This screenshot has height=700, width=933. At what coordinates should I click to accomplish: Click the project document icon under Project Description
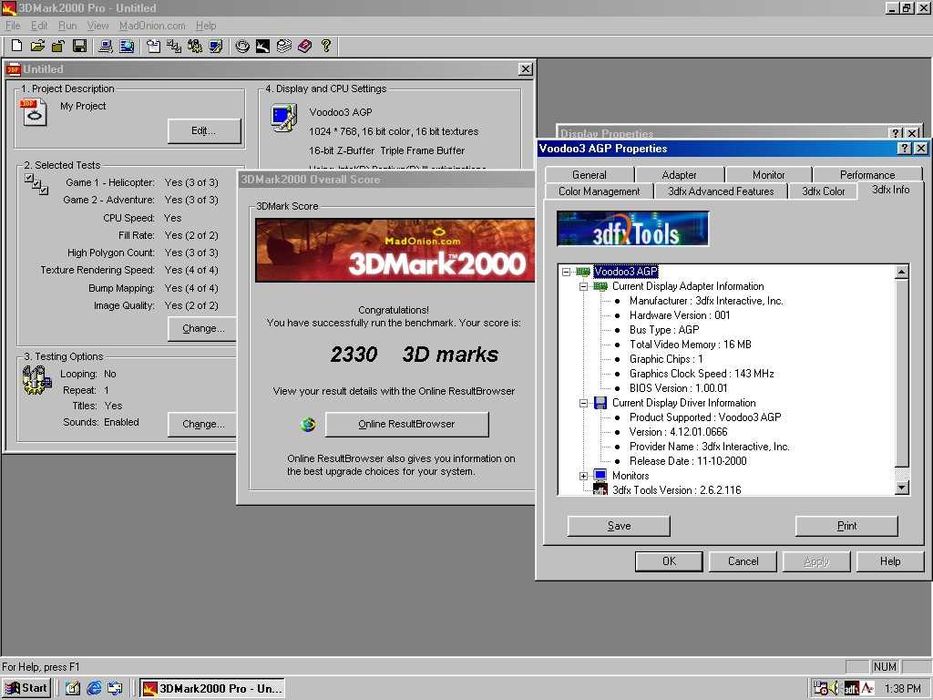point(33,112)
